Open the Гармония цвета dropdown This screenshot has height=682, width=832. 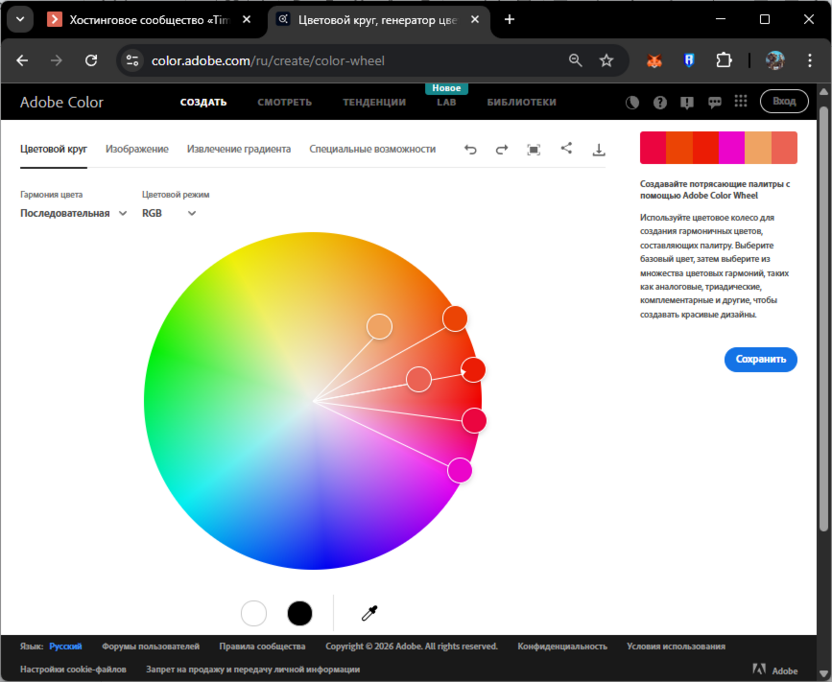coord(73,213)
